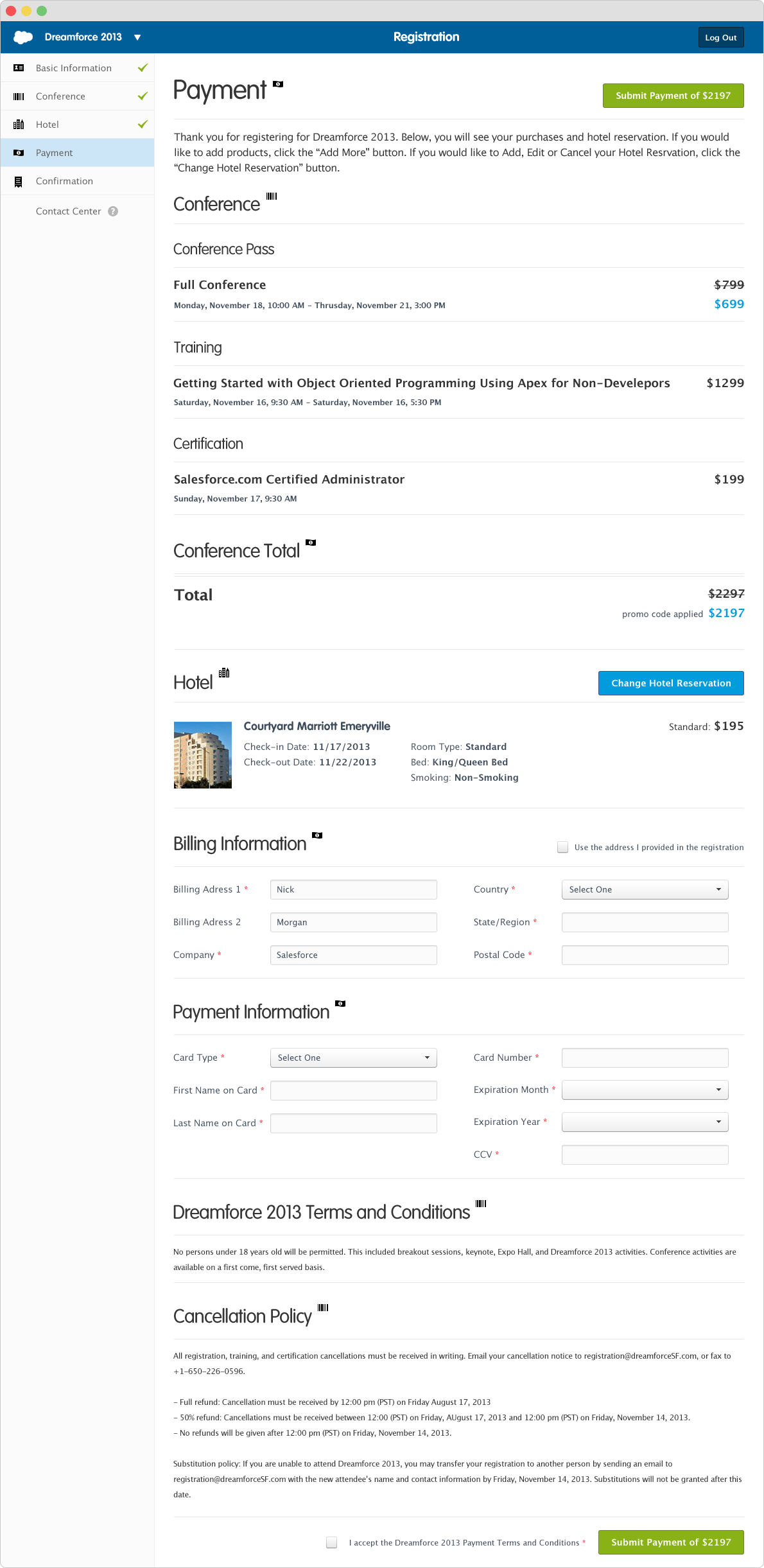Click the CCV input field
The image size is (764, 1568).
(x=645, y=1154)
